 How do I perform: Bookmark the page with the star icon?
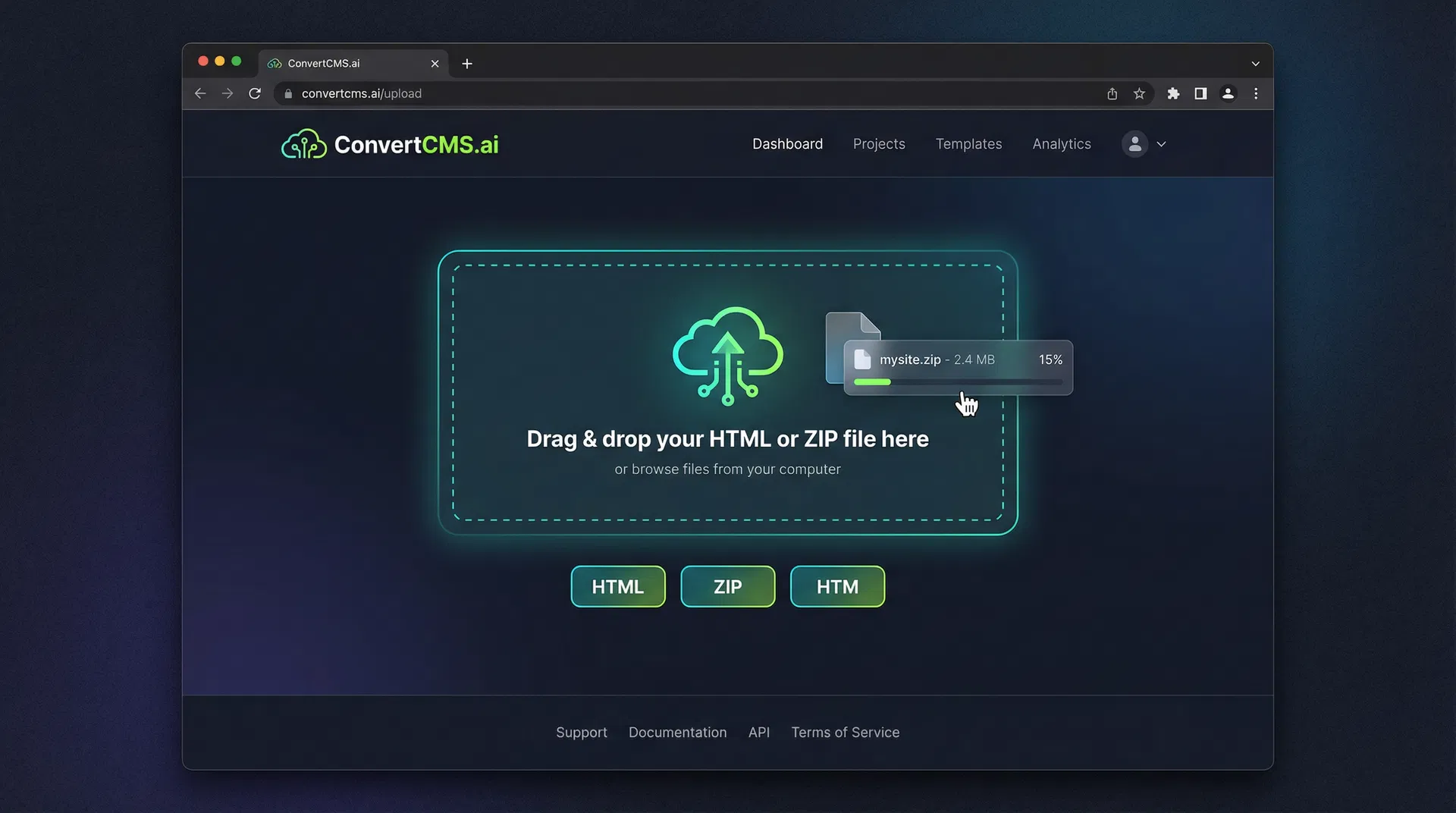(x=1139, y=93)
